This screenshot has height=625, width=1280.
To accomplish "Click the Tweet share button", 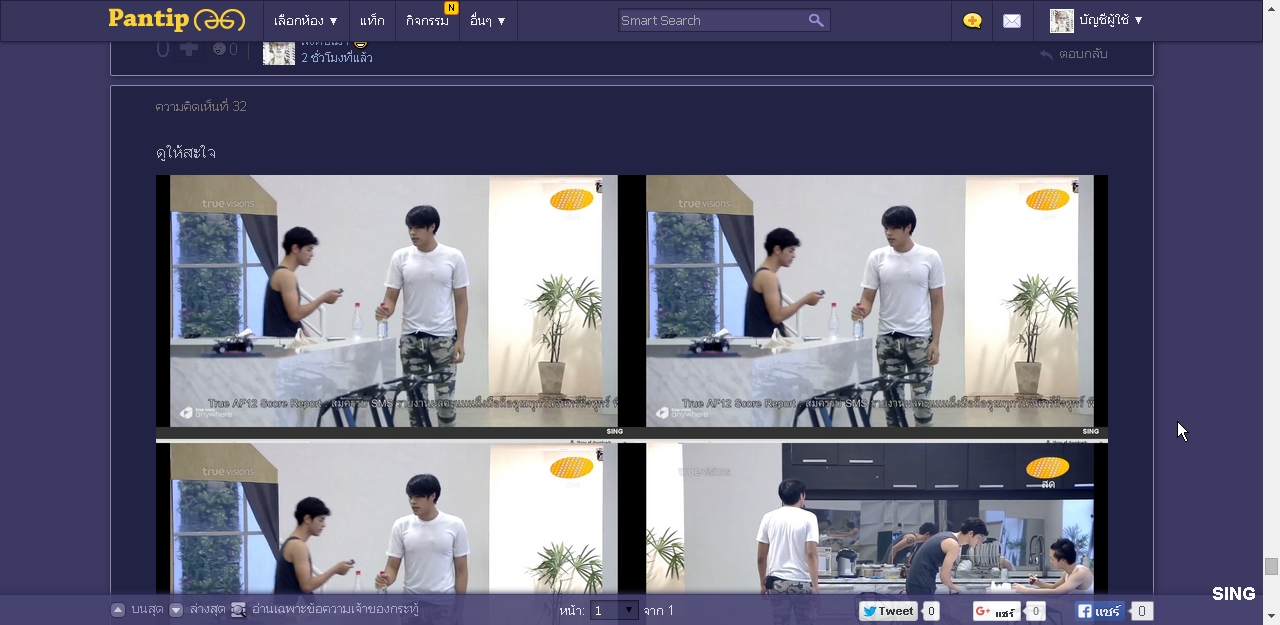I will [888, 611].
